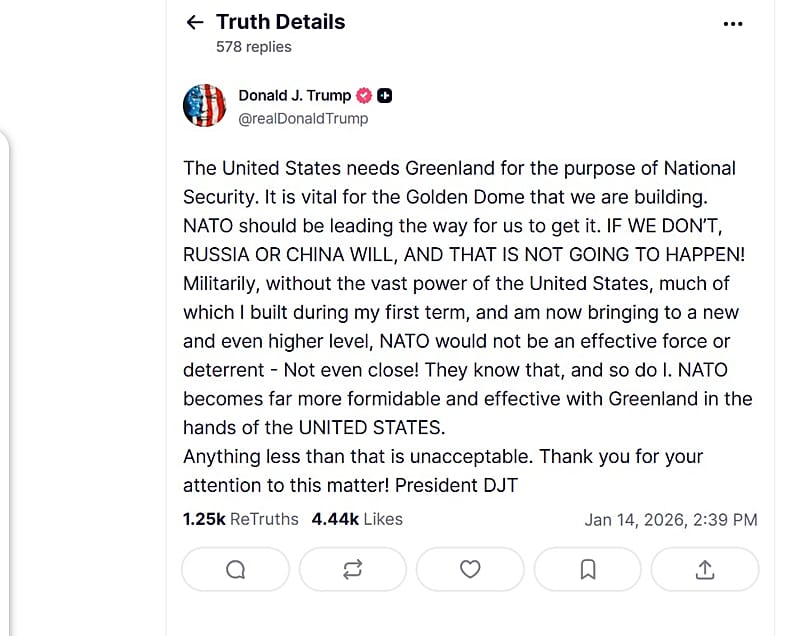Viewport: 808px width, 636px height.
Task: Share the post using the upload icon
Action: (x=705, y=569)
